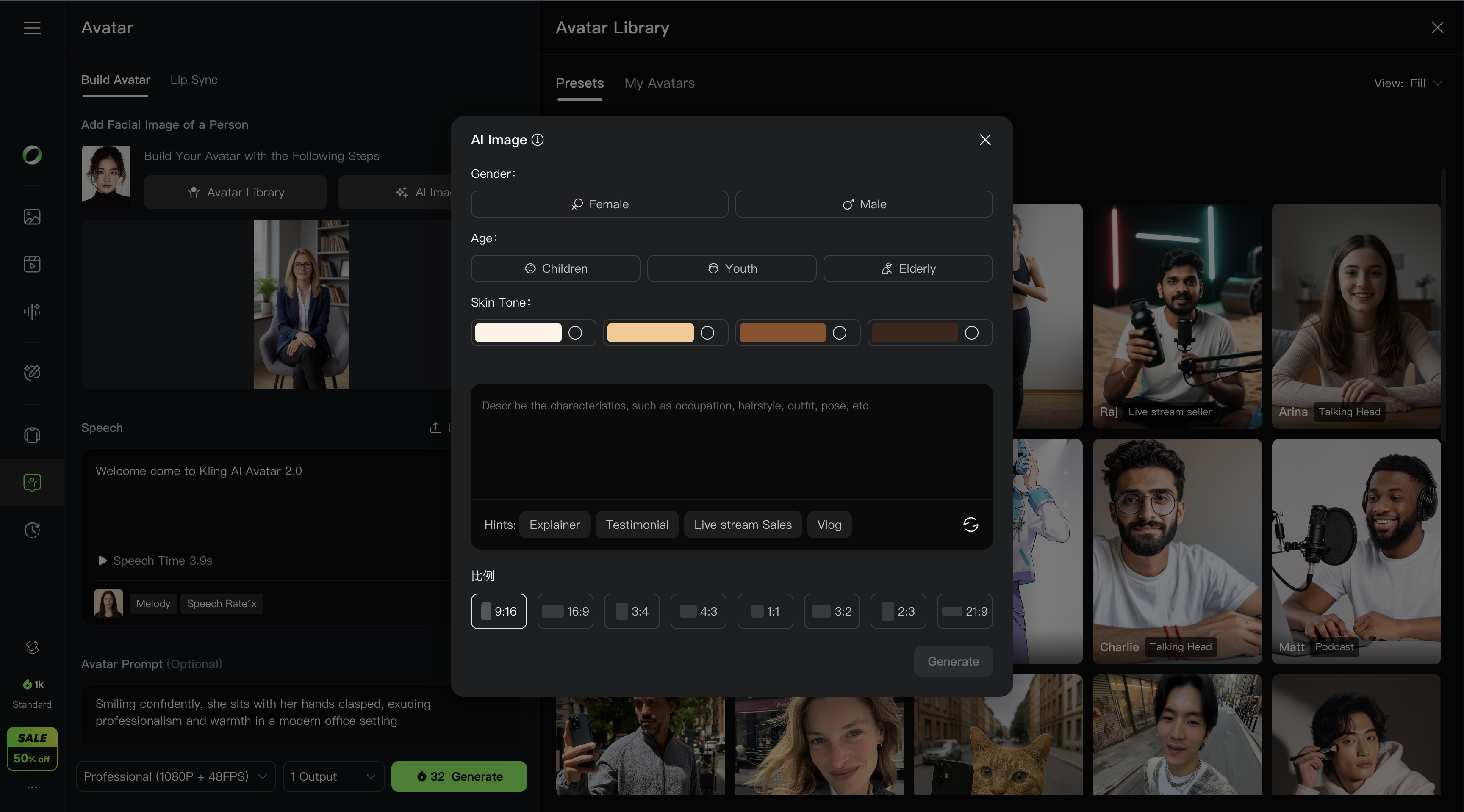Click the Explainer hint chip

554,525
